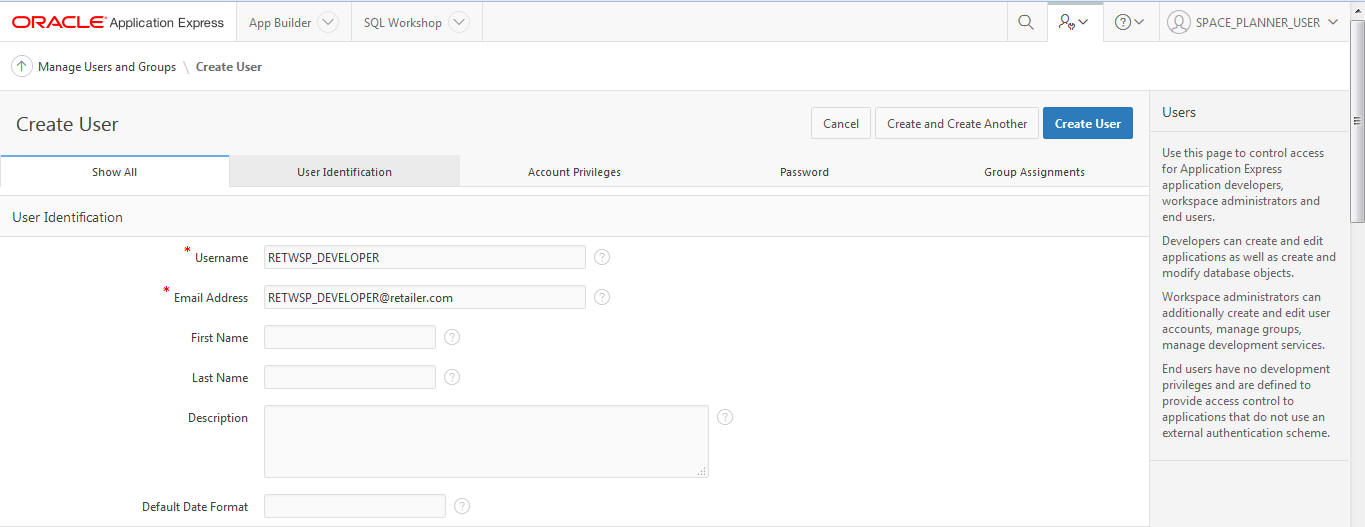1365x527 pixels.
Task: Open the search magnifier icon
Action: click(1025, 22)
